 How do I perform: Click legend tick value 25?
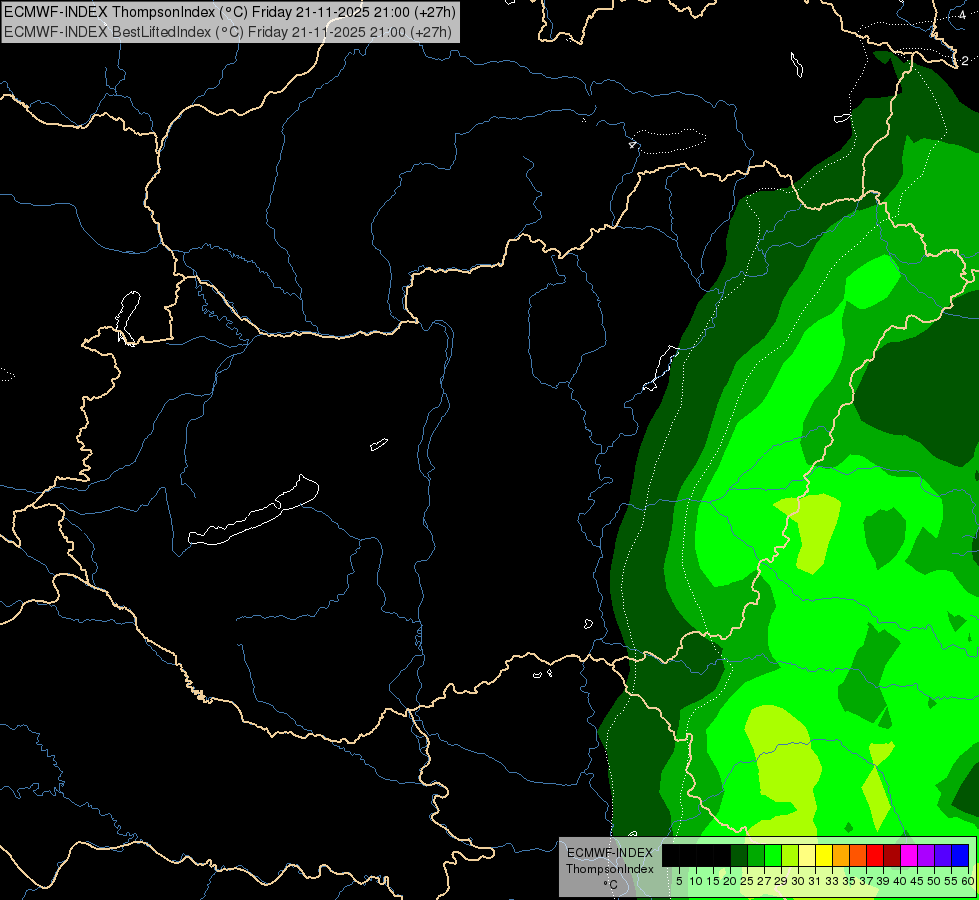(x=747, y=881)
